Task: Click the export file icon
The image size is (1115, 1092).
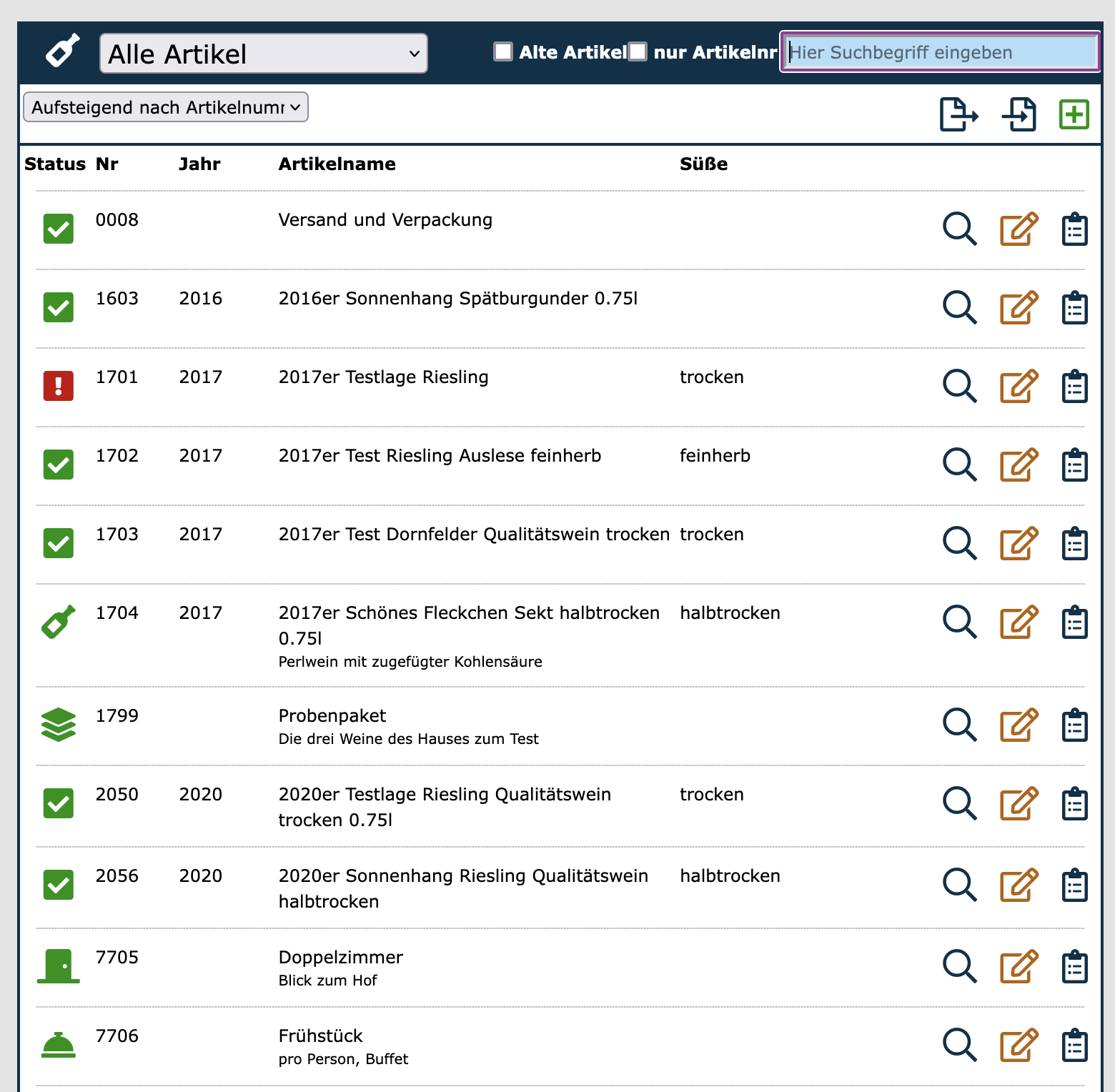Action: [958, 114]
